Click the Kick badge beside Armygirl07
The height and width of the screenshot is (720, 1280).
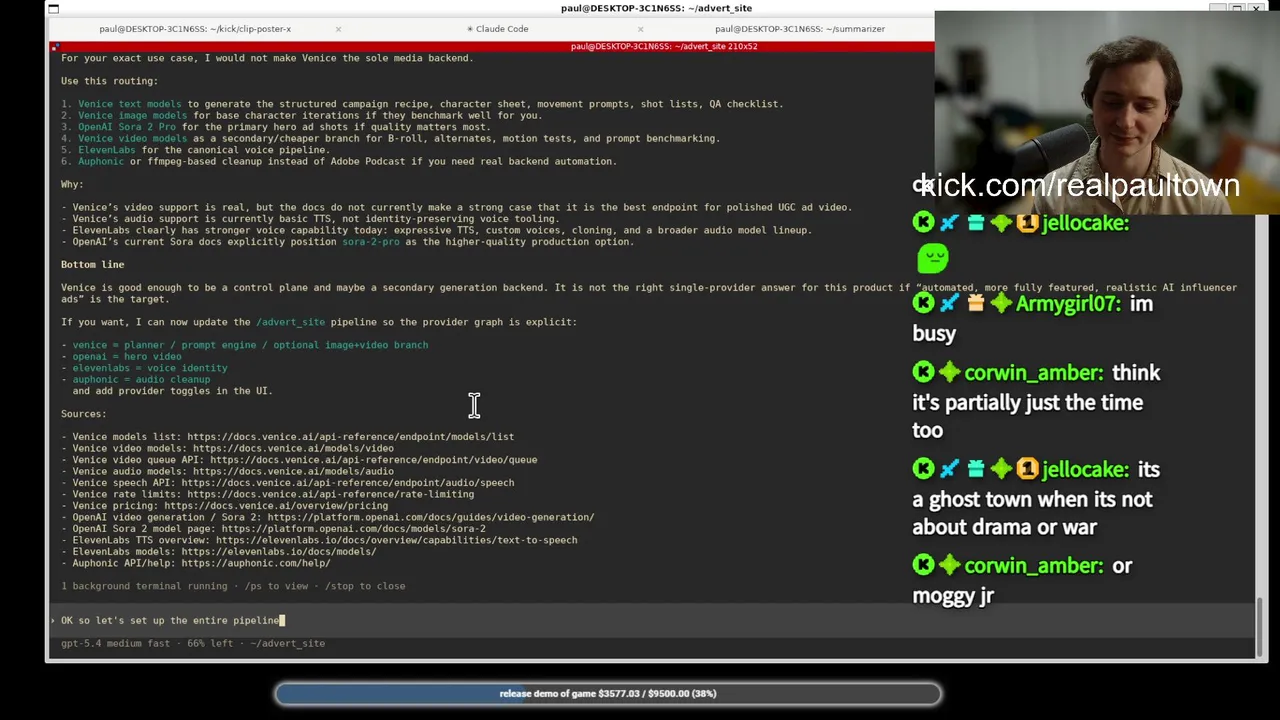tap(923, 303)
